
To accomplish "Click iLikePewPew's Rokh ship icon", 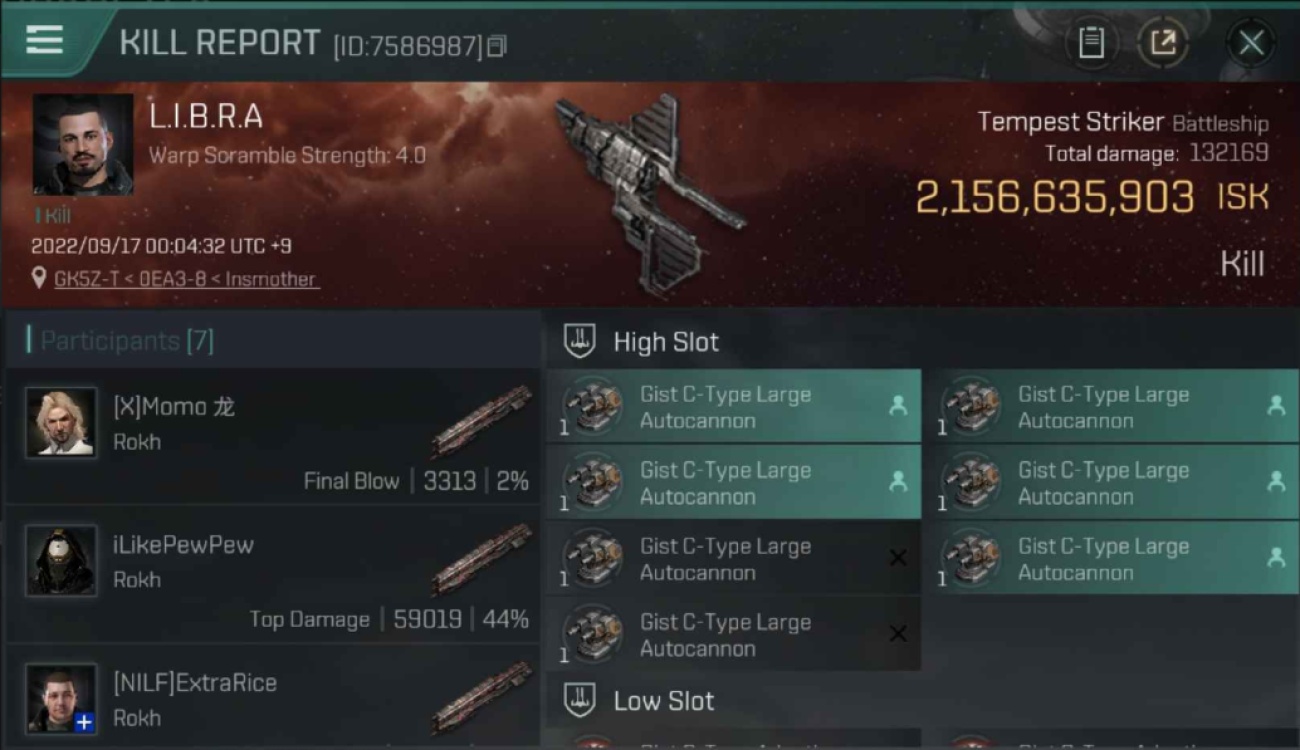I will (x=483, y=559).
